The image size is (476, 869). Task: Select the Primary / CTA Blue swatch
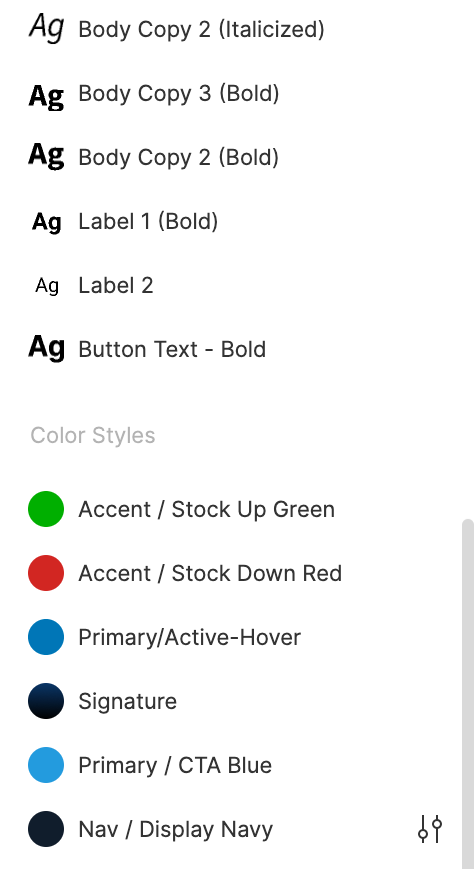pos(46,765)
